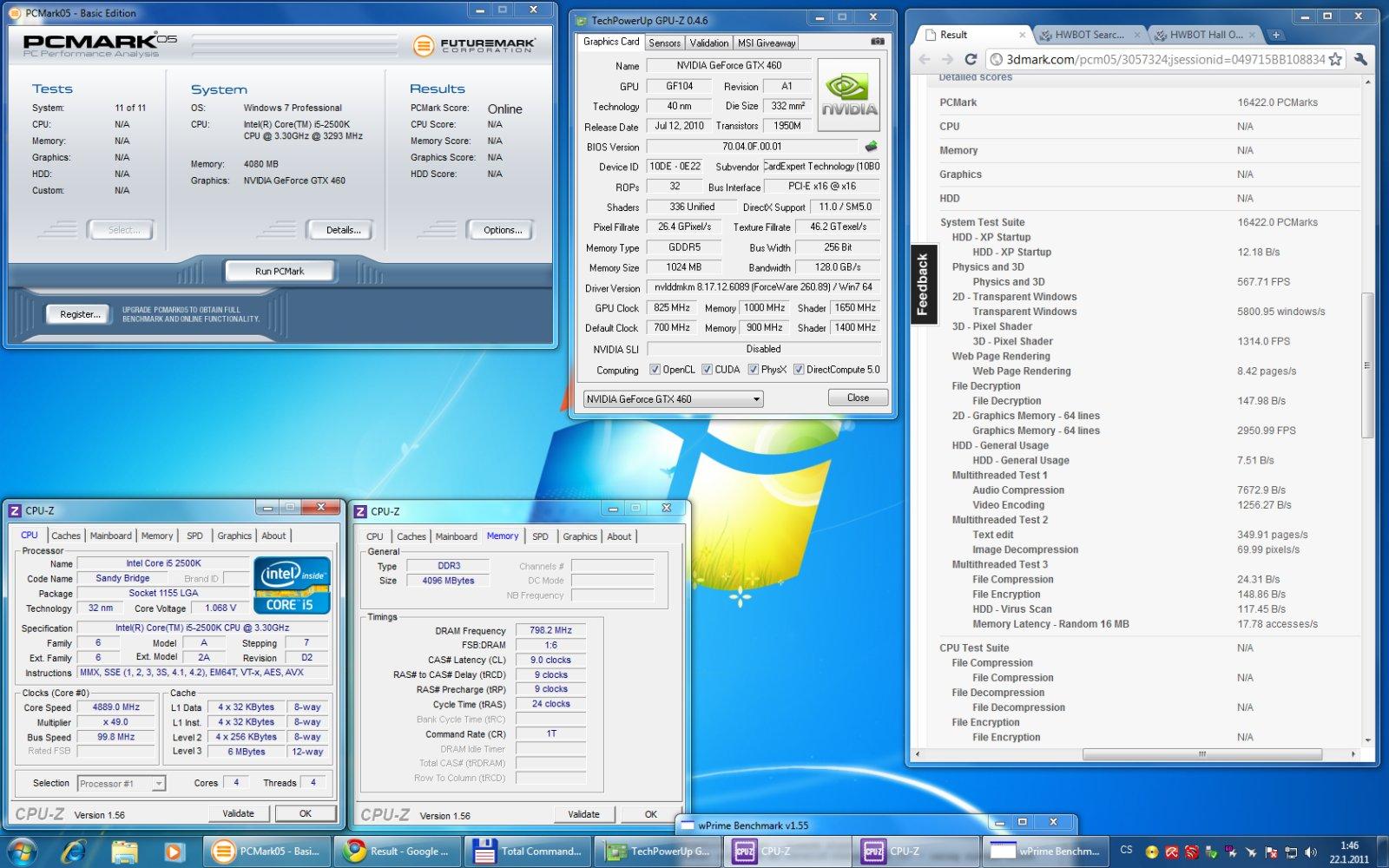
Task: Click the Avira umbrella tray icon
Action: click(x=1172, y=852)
